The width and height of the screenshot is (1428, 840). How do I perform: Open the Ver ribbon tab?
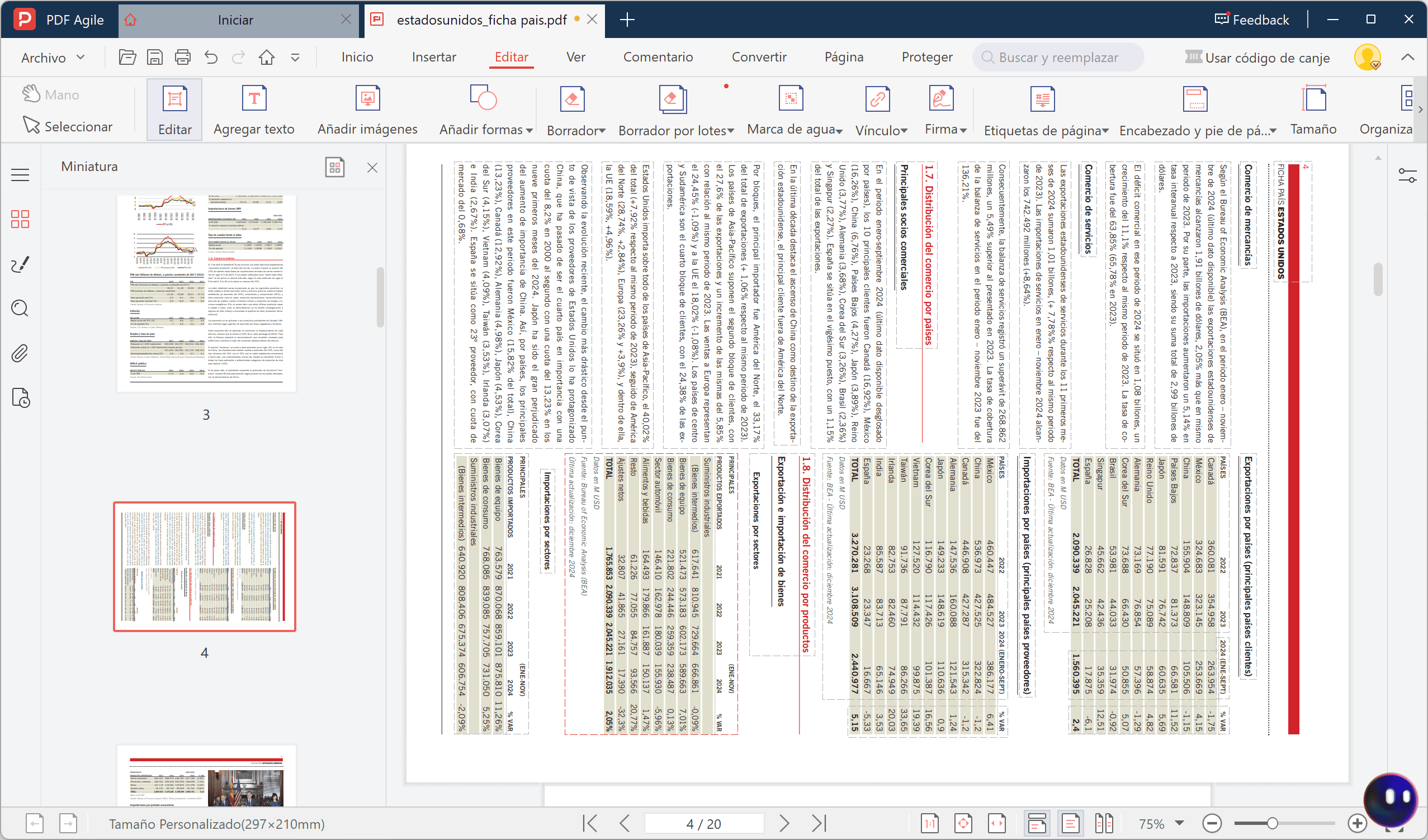point(576,57)
